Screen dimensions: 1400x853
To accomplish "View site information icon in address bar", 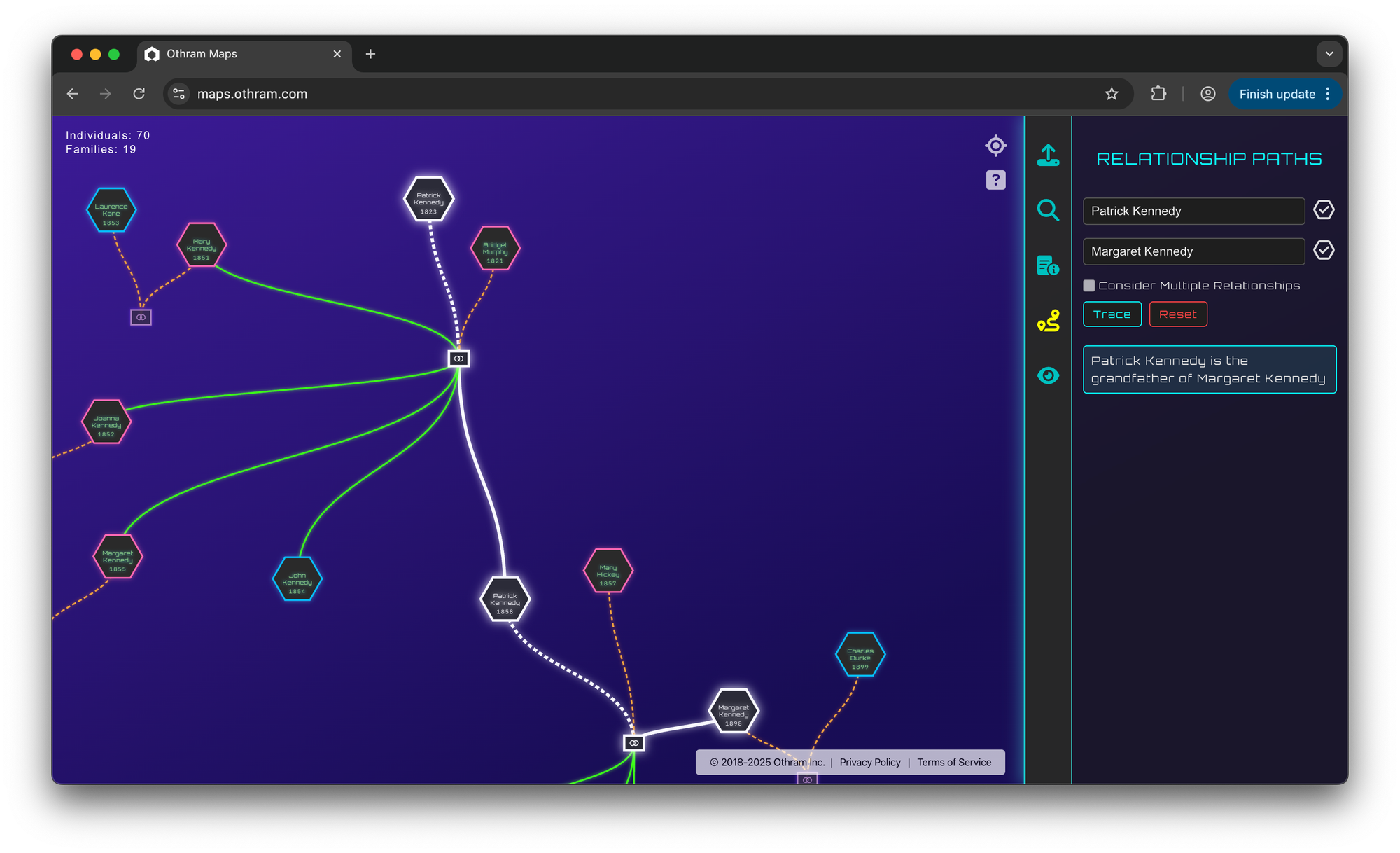I will [x=179, y=94].
